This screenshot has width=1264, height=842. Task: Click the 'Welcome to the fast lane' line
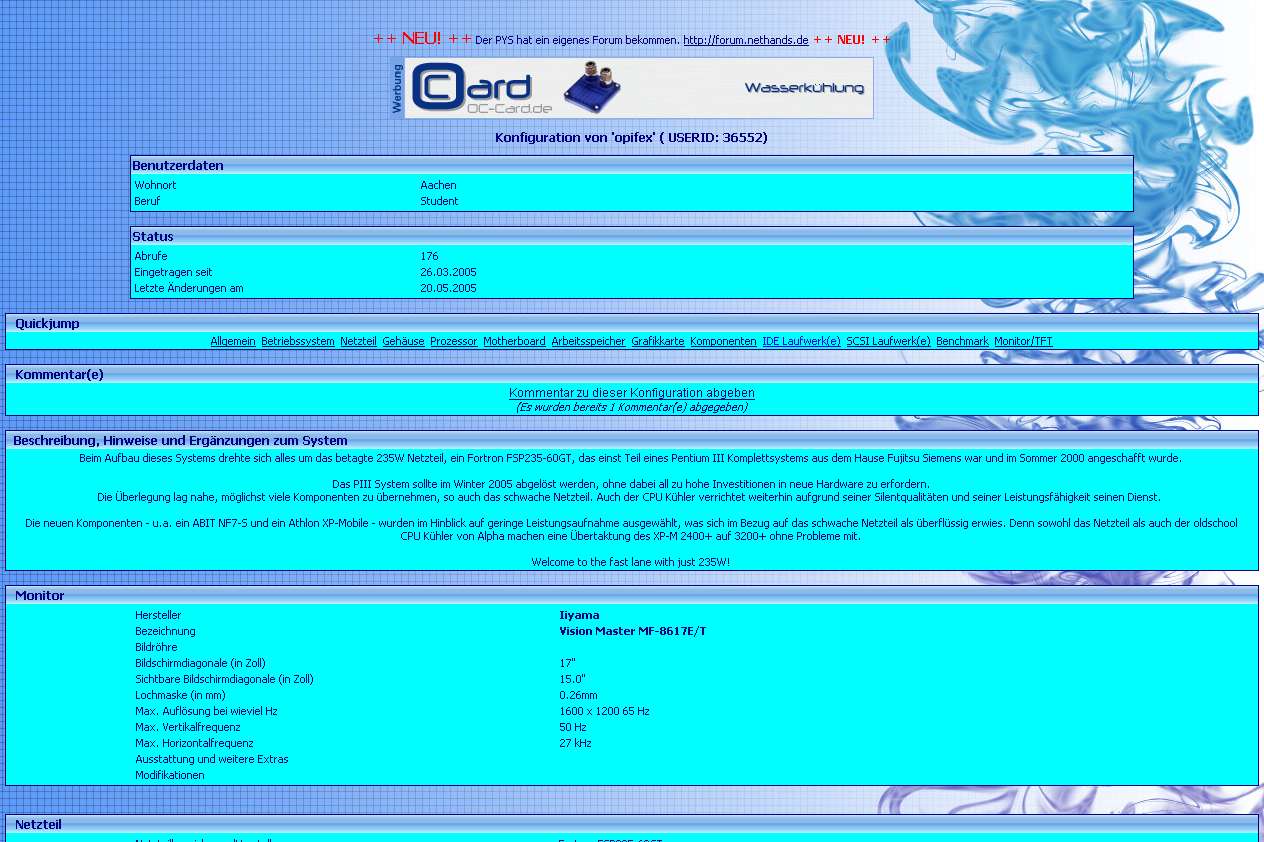tap(631, 562)
